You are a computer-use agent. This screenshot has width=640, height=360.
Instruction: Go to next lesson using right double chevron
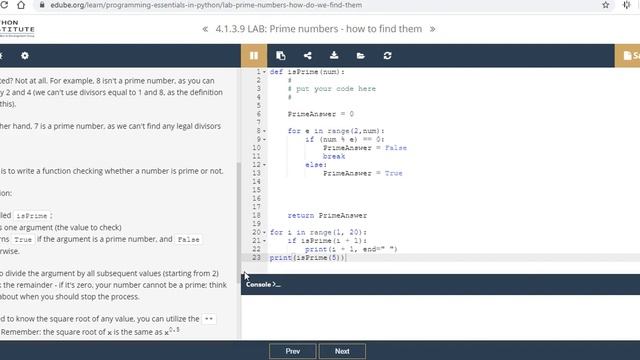(x=432, y=29)
